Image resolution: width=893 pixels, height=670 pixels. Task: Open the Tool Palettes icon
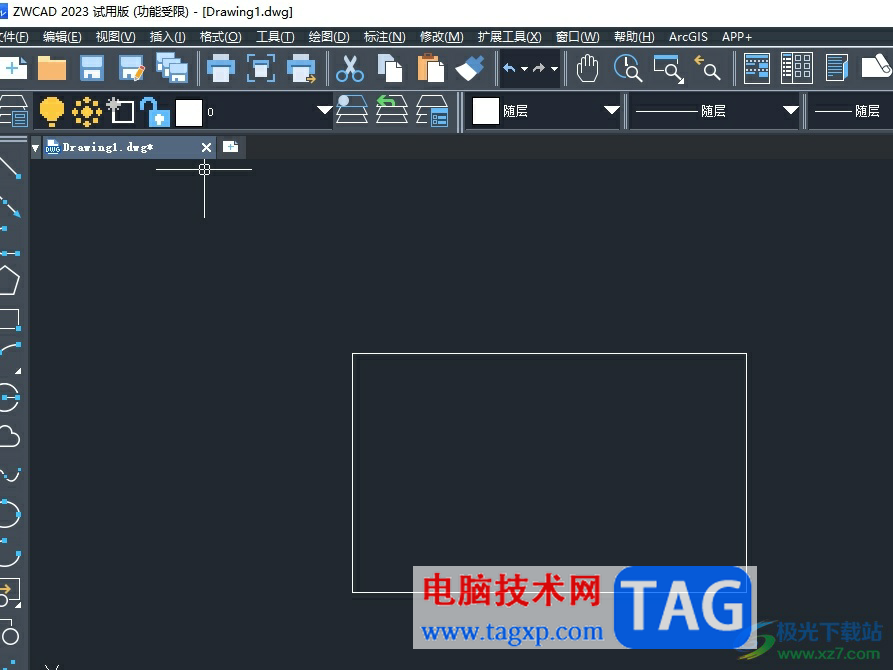click(837, 68)
